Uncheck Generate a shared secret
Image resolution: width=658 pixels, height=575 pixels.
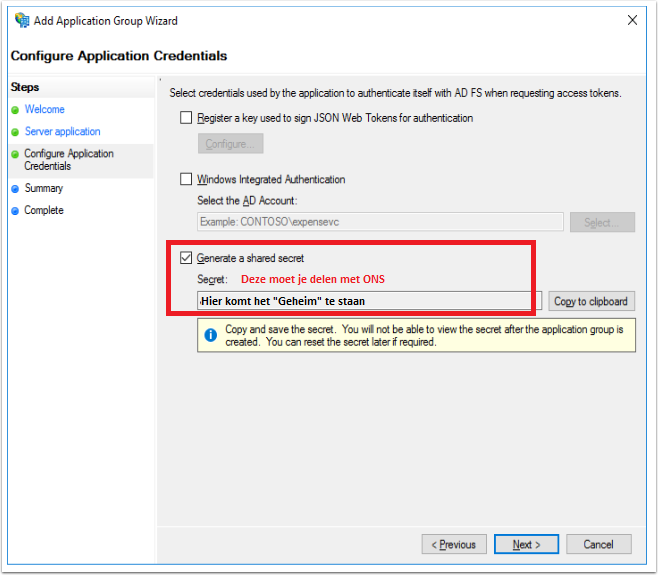186,258
